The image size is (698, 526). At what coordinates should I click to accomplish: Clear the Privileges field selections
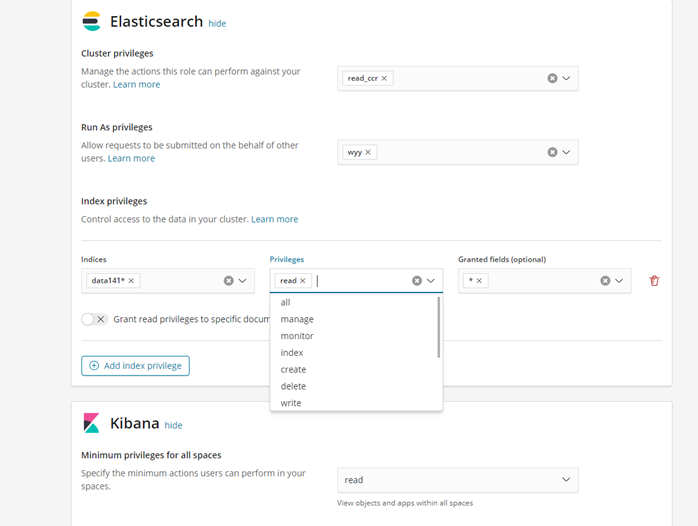click(x=417, y=280)
